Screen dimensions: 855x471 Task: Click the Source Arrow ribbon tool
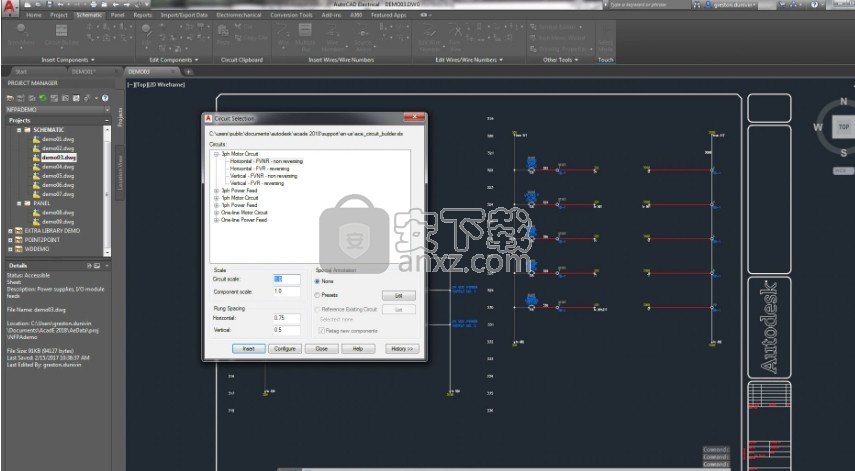tap(363, 35)
